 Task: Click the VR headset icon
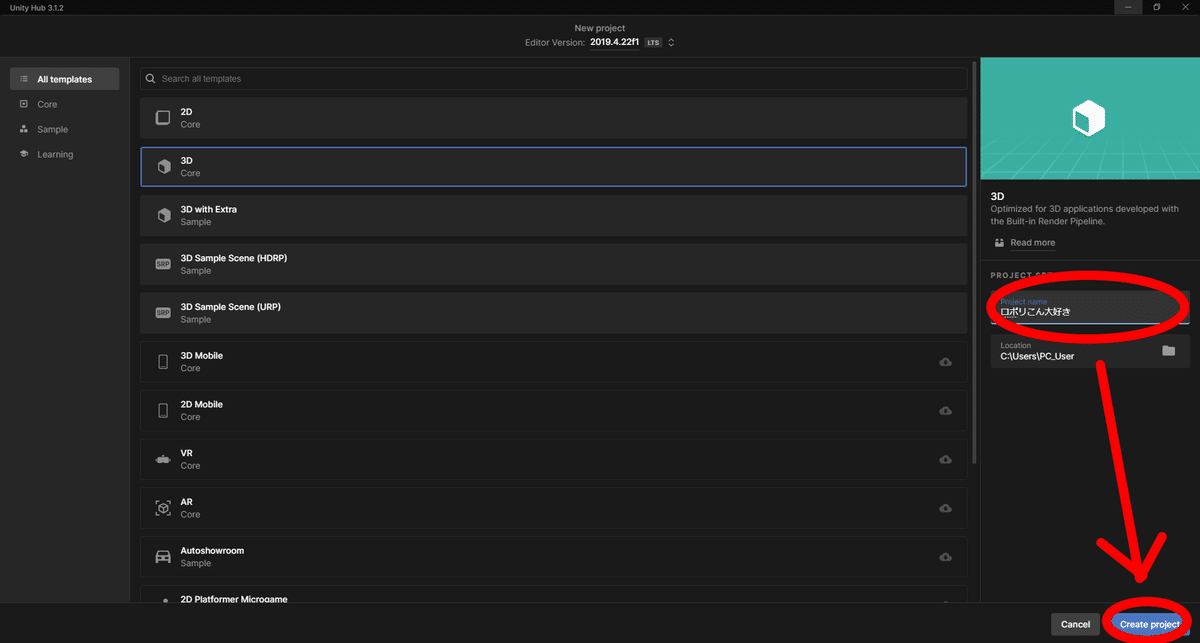(163, 460)
